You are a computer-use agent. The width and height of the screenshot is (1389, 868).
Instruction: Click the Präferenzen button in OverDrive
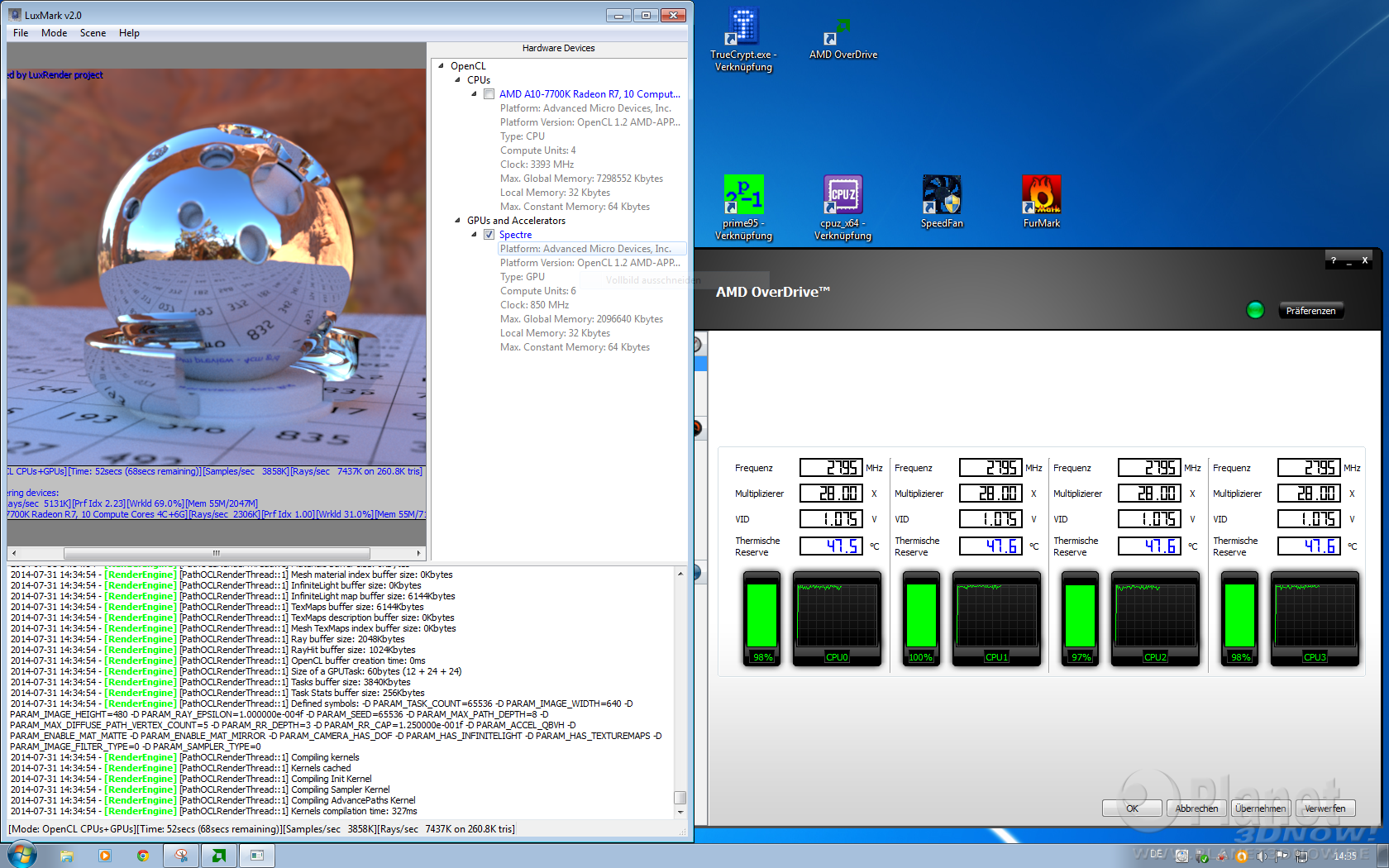point(1310,311)
